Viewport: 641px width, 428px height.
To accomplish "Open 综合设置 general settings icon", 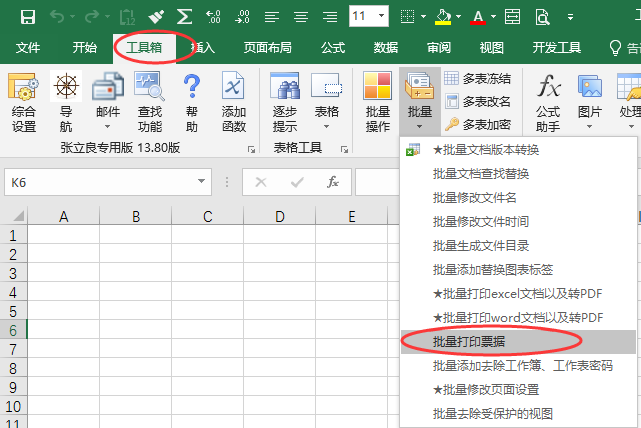I will (23, 103).
